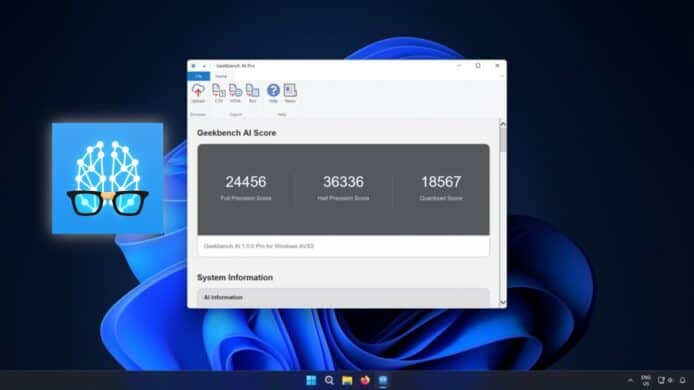Minimize the Geekbench AI Pro window

coord(459,66)
